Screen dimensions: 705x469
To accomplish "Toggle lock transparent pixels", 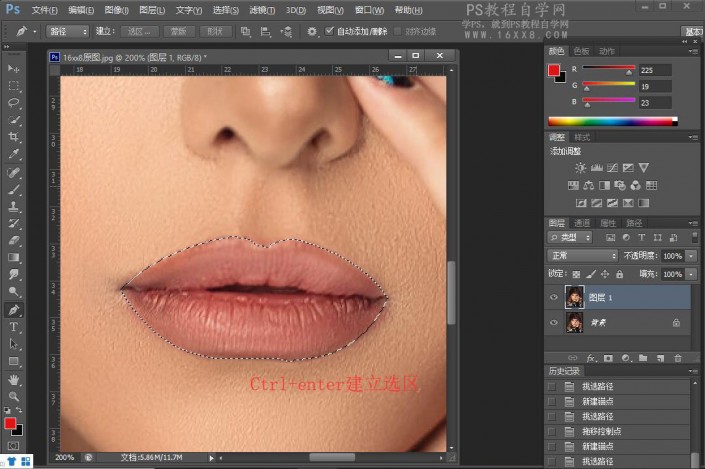I will coord(576,274).
